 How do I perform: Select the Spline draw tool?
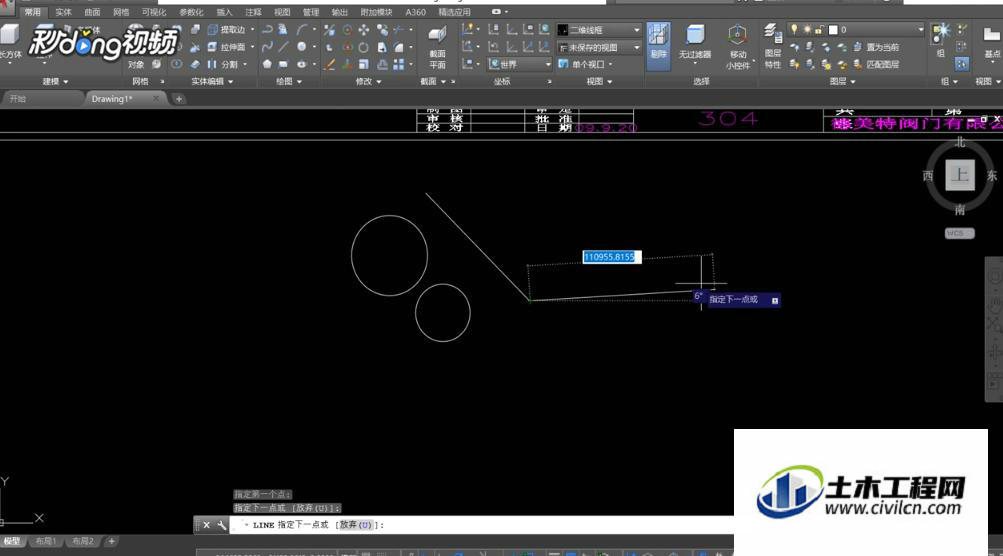pos(267,47)
